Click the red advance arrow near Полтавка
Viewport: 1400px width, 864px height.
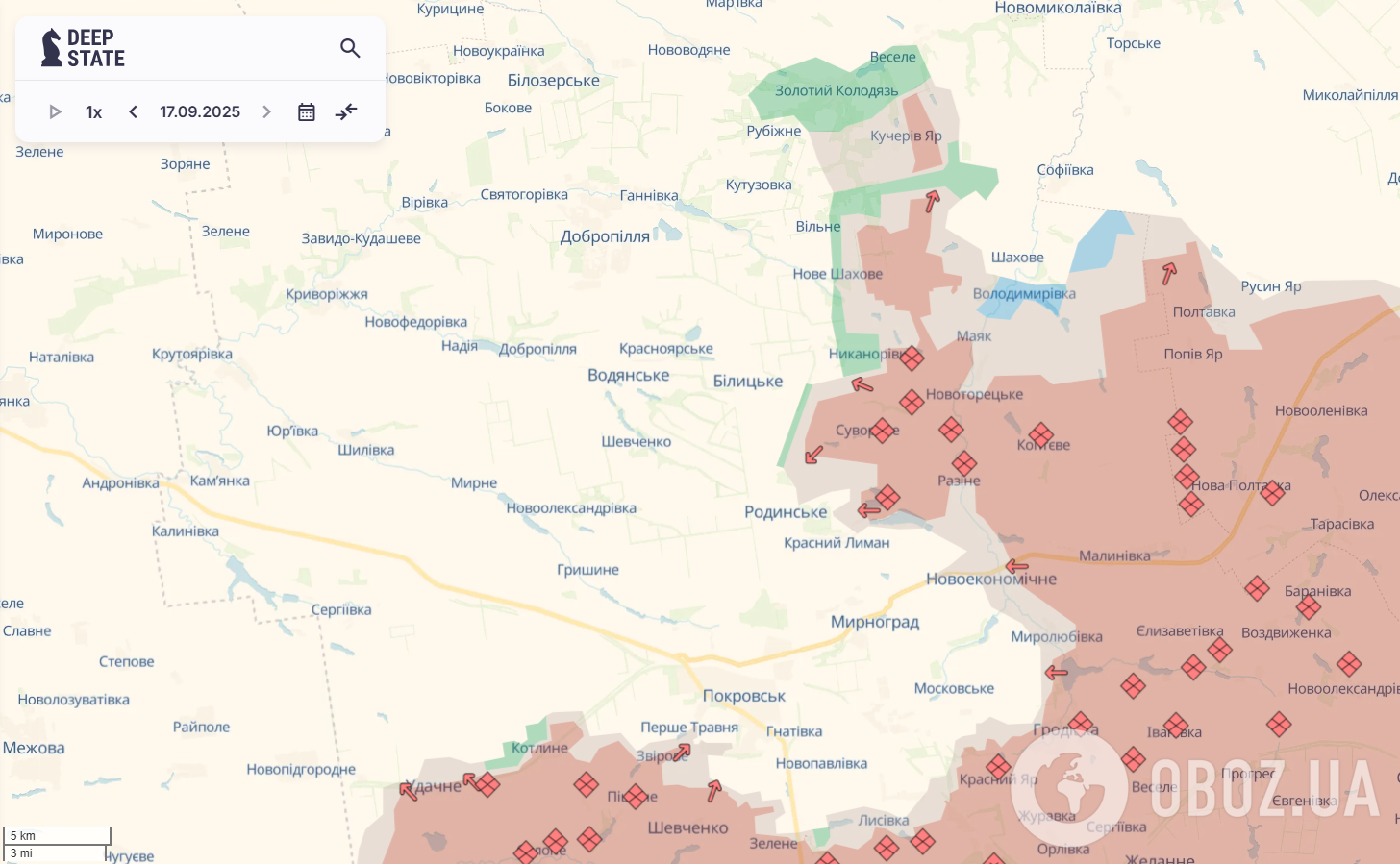click(1169, 272)
